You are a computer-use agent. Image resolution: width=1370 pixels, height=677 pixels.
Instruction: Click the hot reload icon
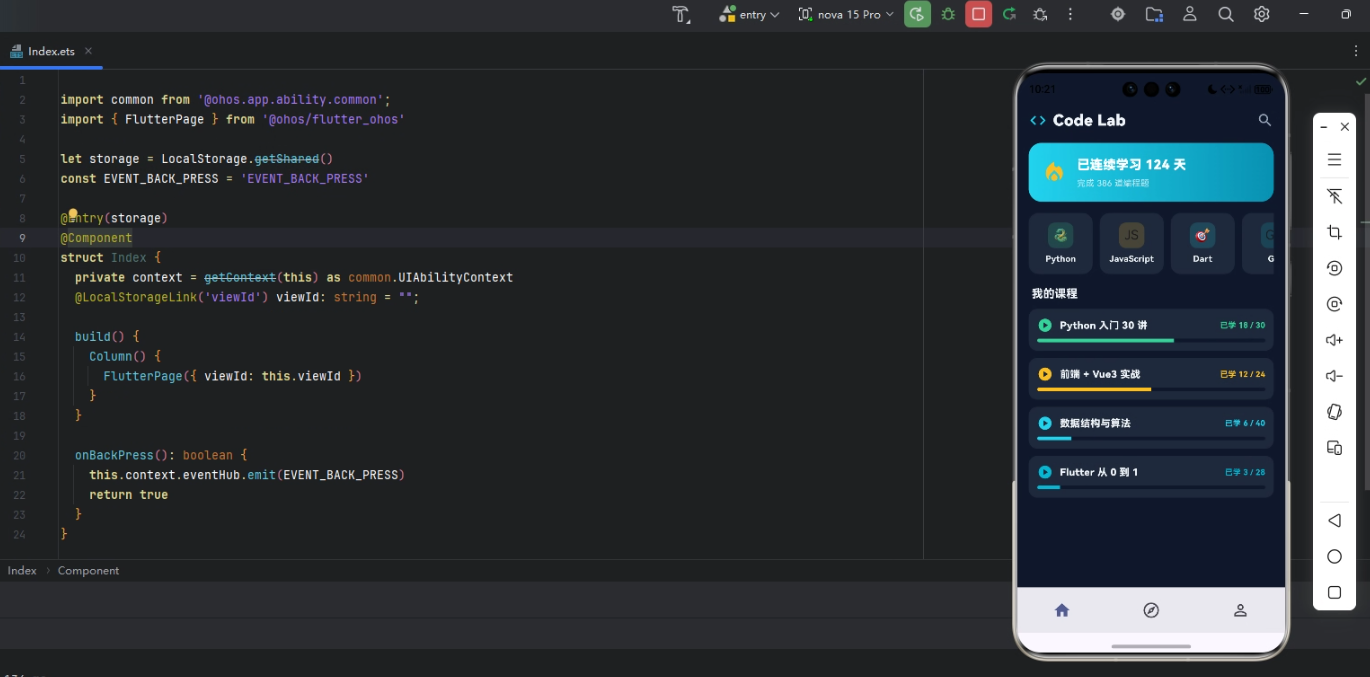tap(1010, 14)
